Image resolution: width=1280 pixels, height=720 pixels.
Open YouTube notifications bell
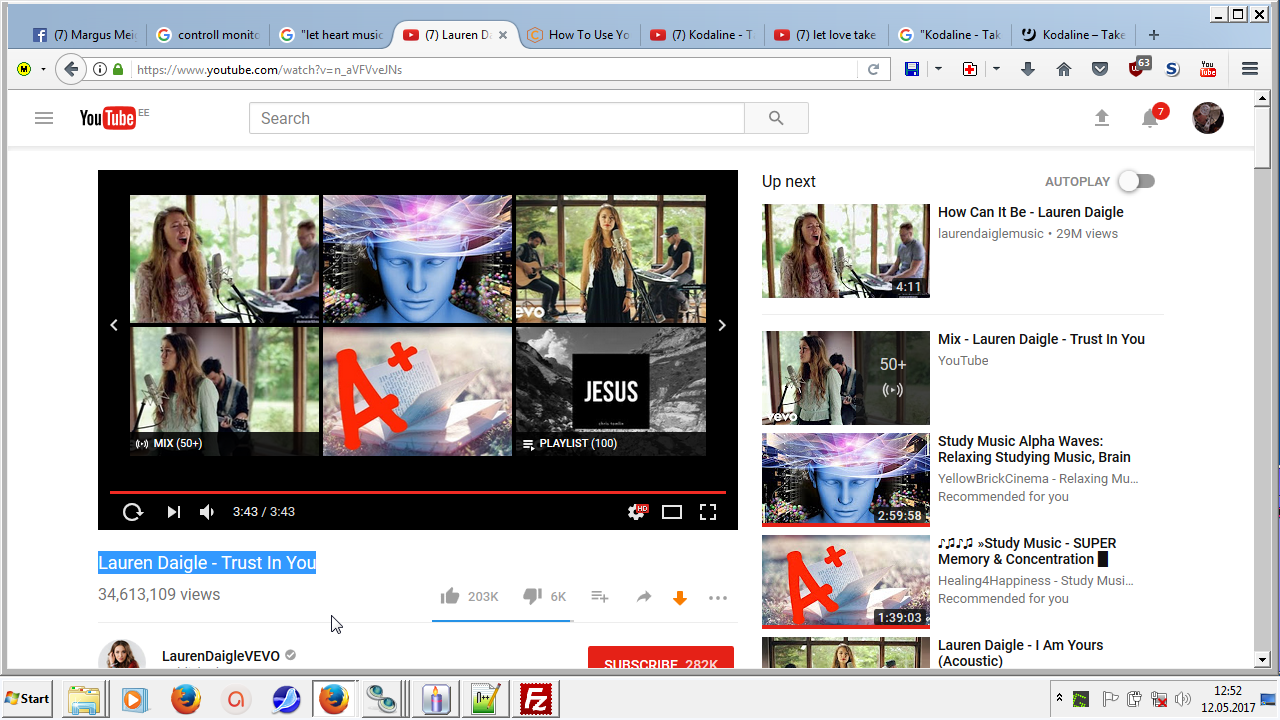[x=1151, y=118]
